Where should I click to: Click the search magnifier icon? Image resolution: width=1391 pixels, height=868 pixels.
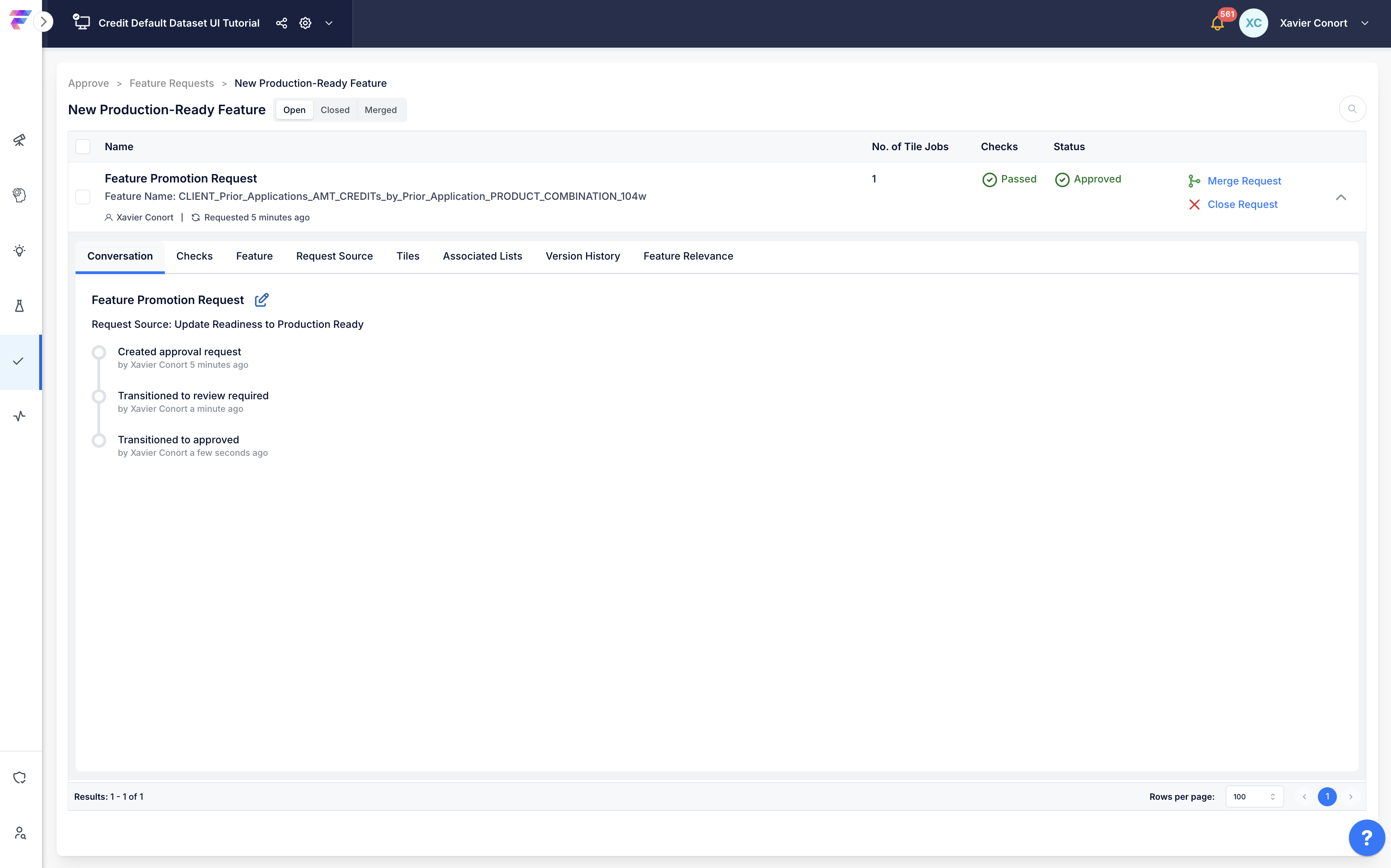coord(1352,109)
